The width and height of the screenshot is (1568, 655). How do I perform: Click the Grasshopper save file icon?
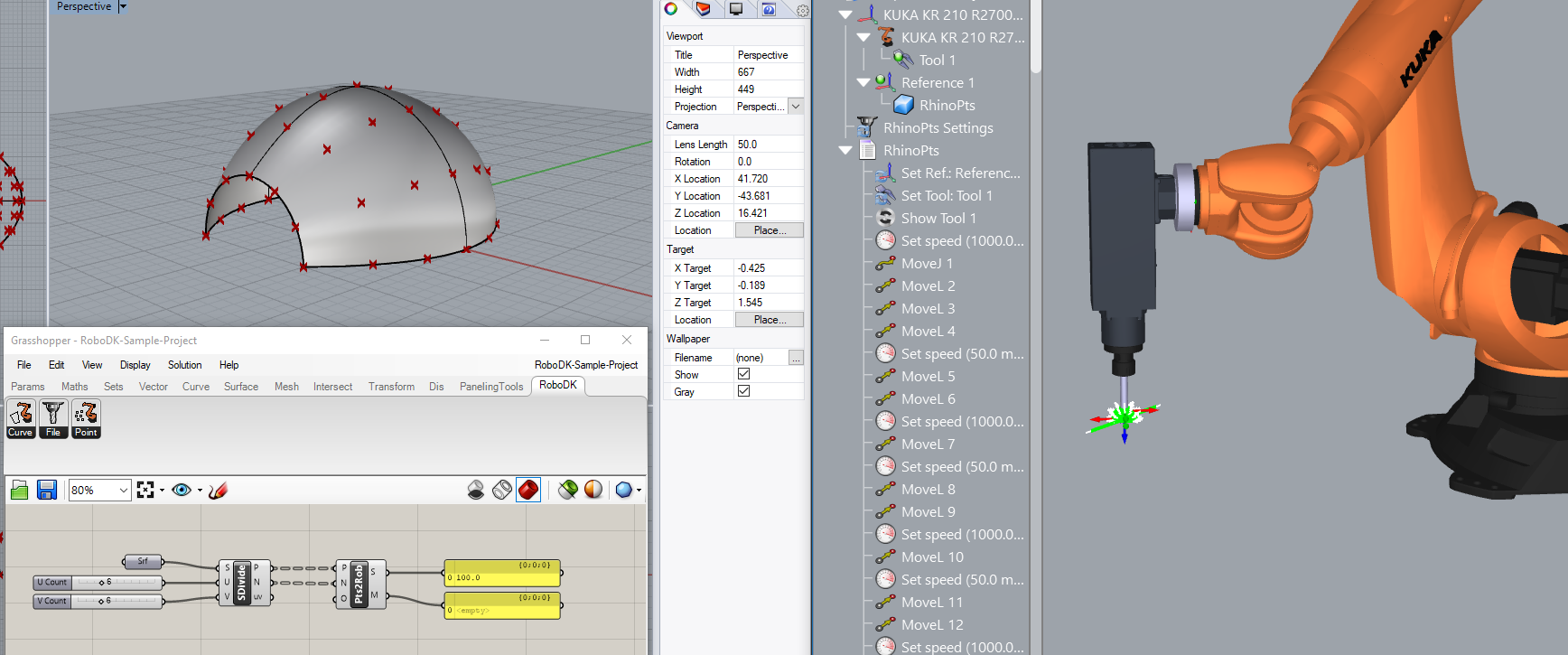coord(47,490)
